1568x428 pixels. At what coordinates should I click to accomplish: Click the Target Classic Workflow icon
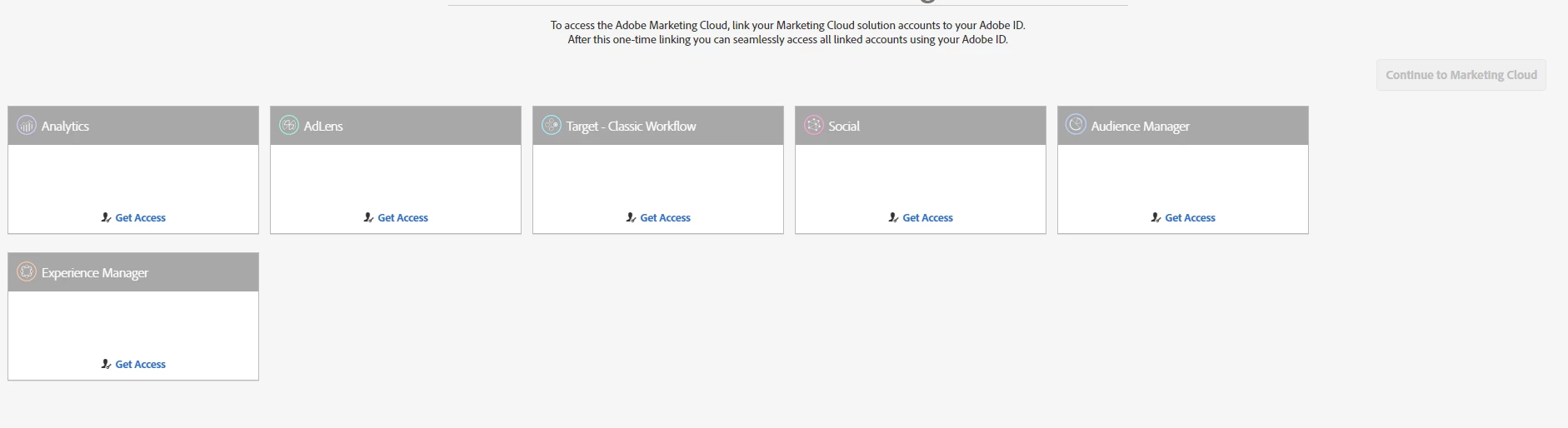point(552,126)
